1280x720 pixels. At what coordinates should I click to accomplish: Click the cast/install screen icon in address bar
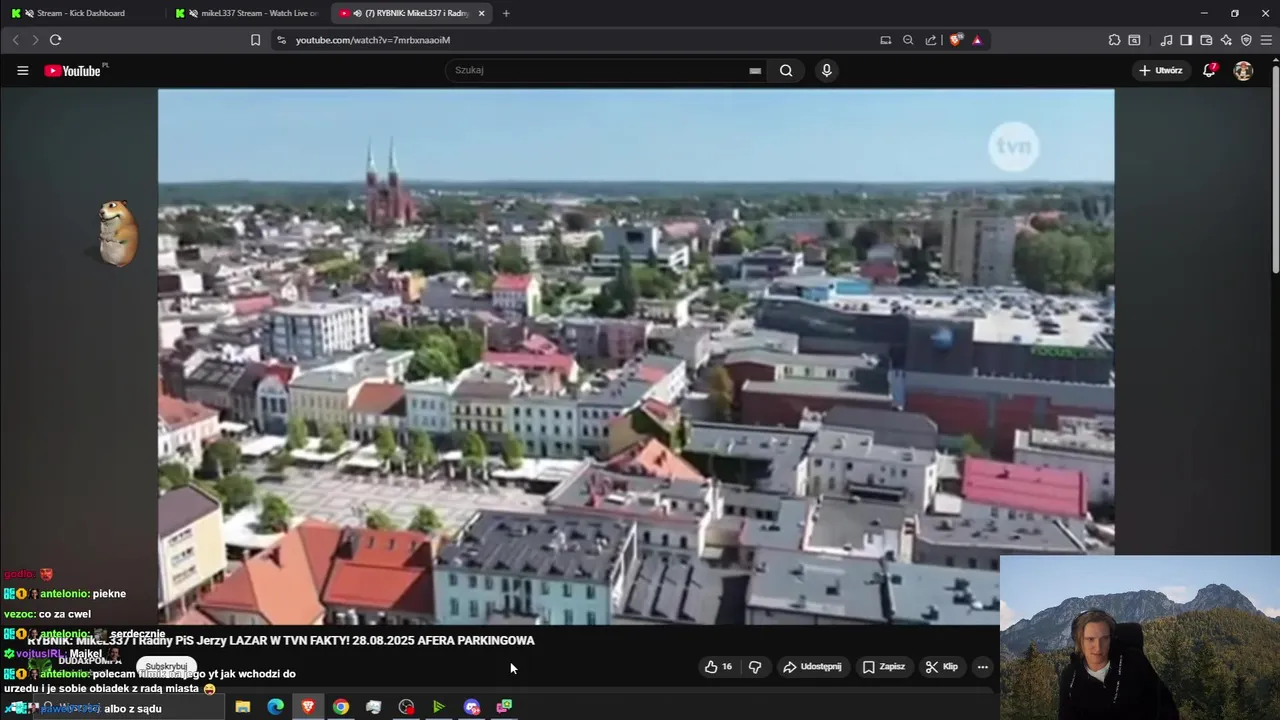[885, 40]
